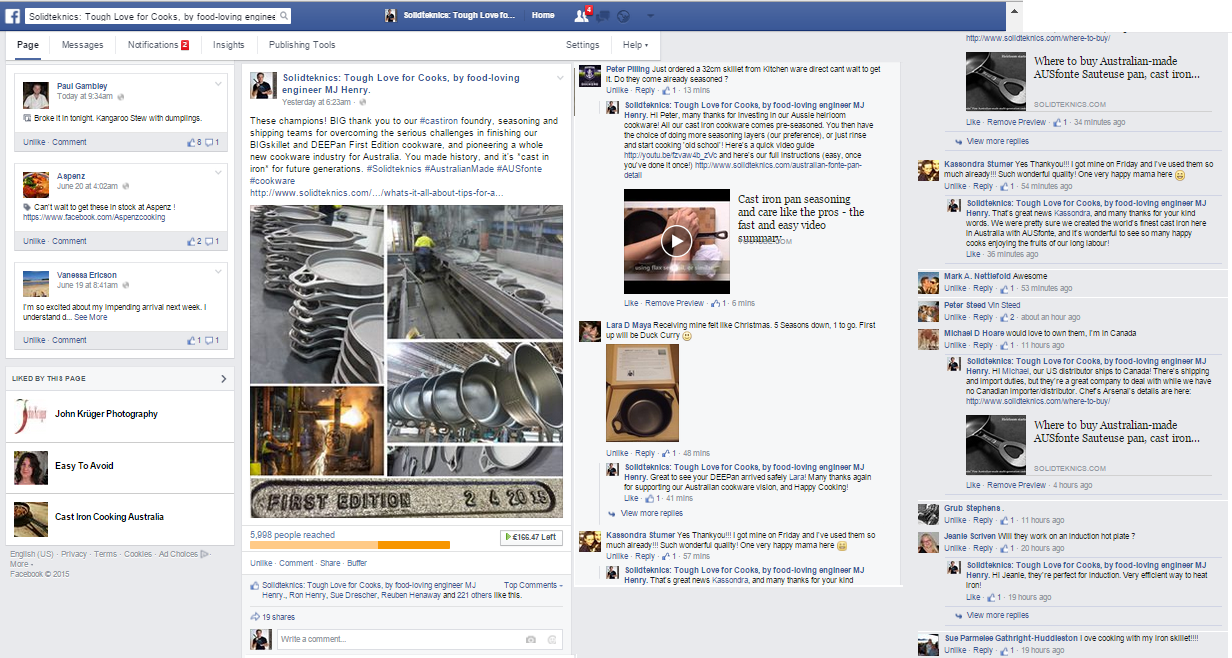Viewport: 1232px width, 658px height.
Task: Open the Messages tab
Action: (82, 45)
